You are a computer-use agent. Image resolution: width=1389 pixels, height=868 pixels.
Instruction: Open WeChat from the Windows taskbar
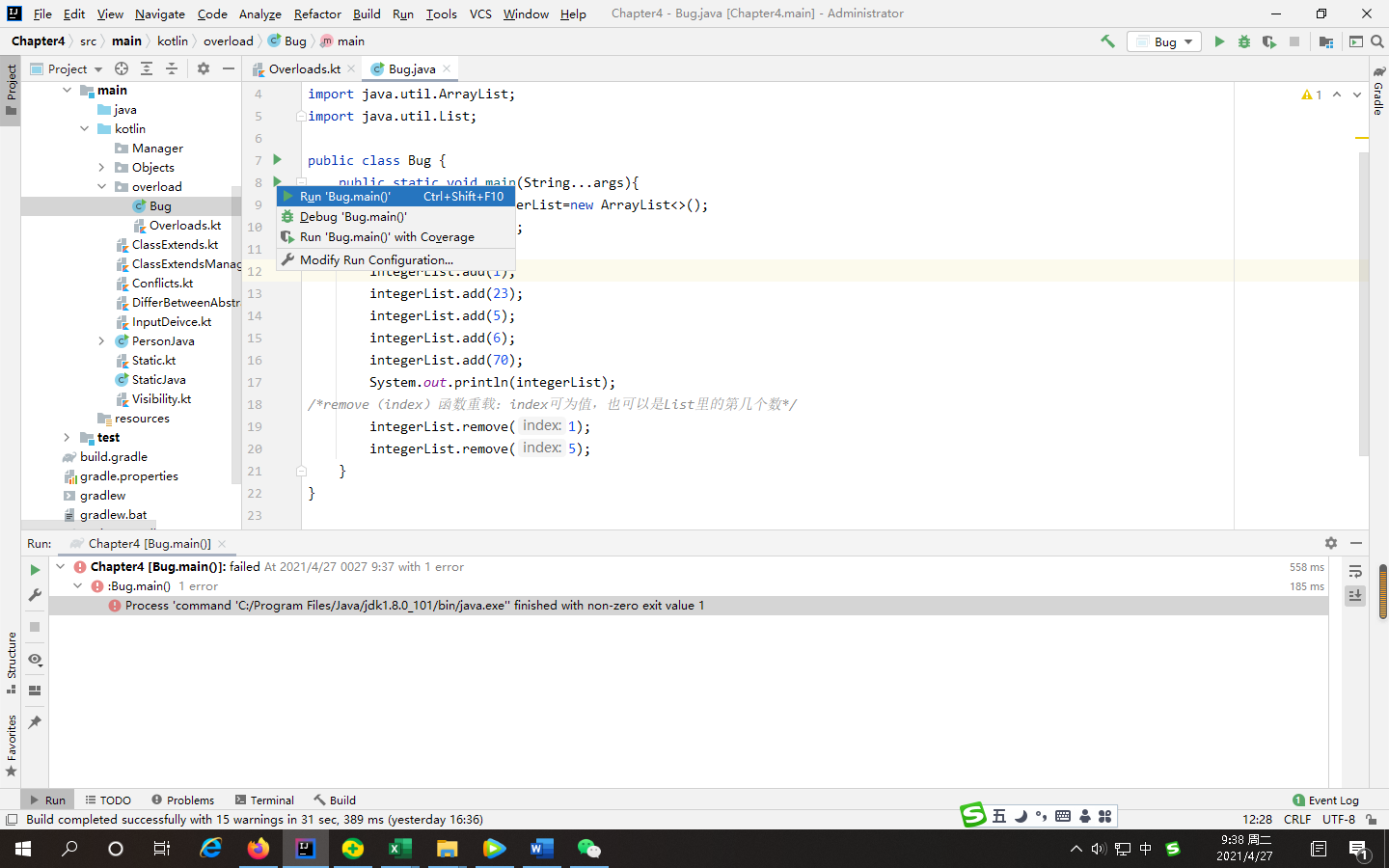point(588,849)
